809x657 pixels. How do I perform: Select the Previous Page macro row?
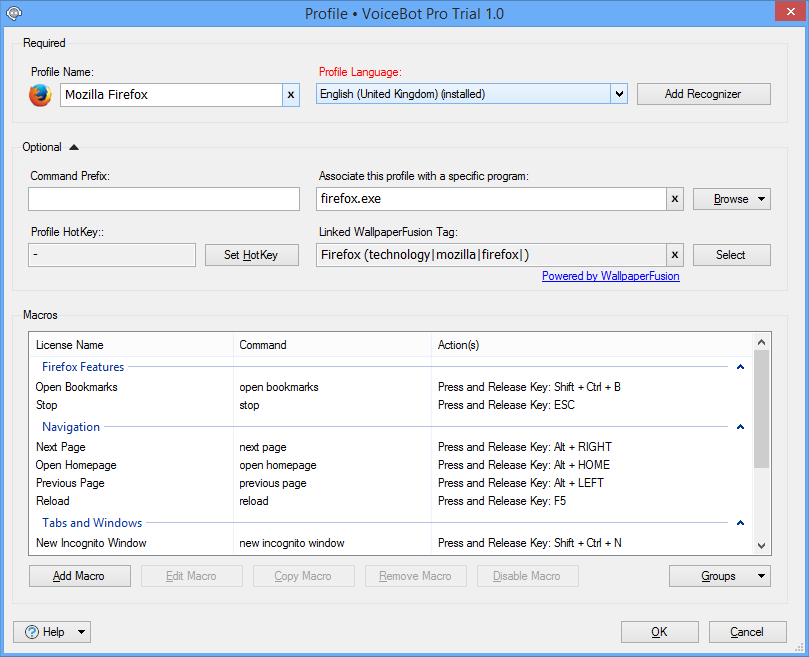tap(391, 483)
